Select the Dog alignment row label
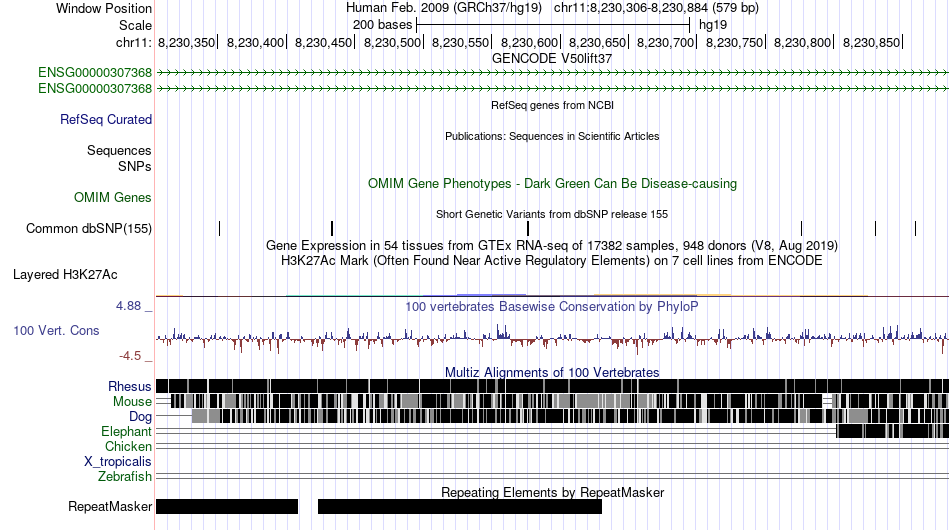Viewport: 950px width, 530px height. coord(140,416)
